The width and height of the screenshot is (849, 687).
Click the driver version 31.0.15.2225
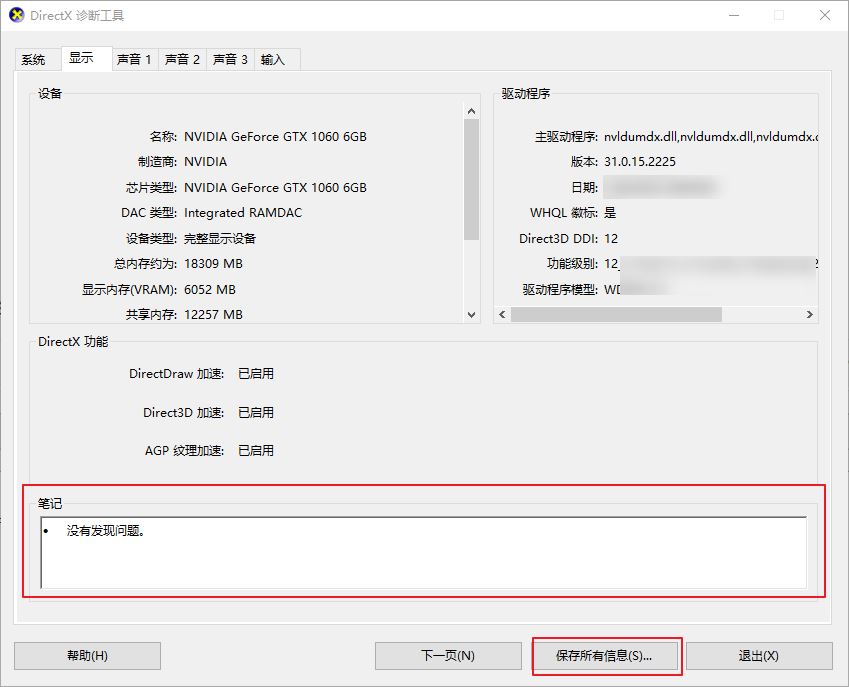pyautogui.click(x=640, y=161)
